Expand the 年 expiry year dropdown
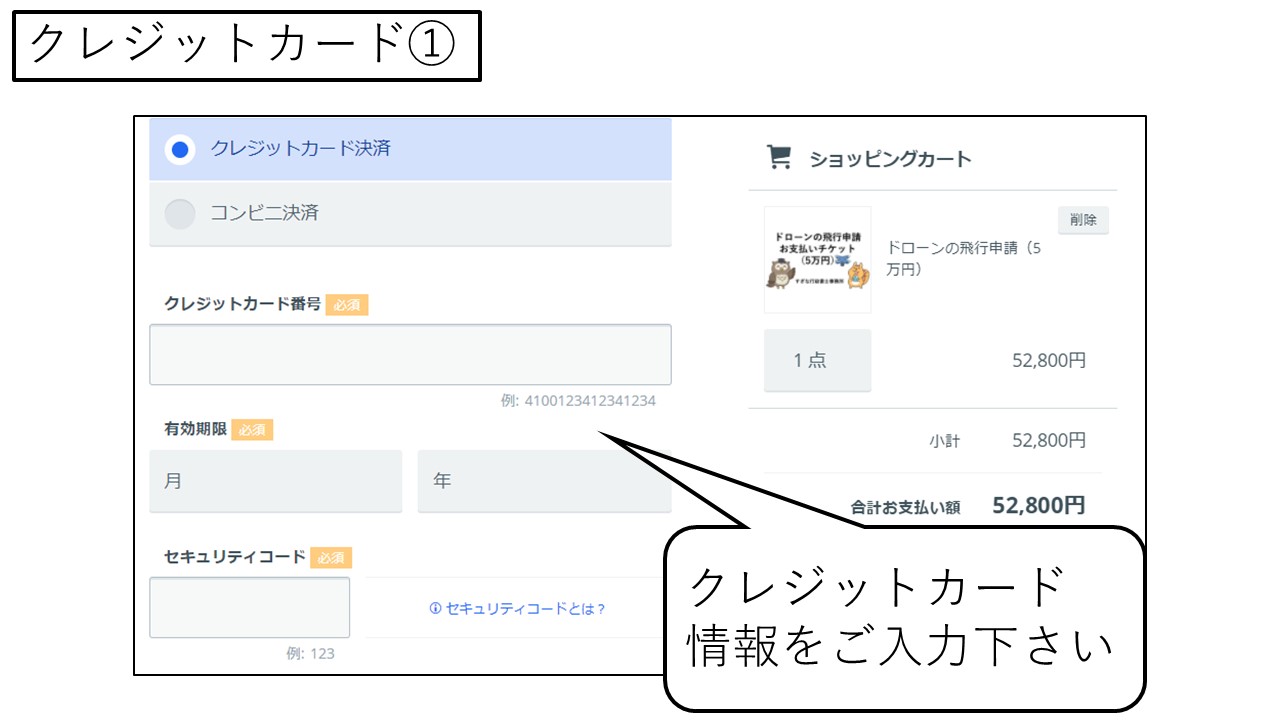 click(543, 481)
